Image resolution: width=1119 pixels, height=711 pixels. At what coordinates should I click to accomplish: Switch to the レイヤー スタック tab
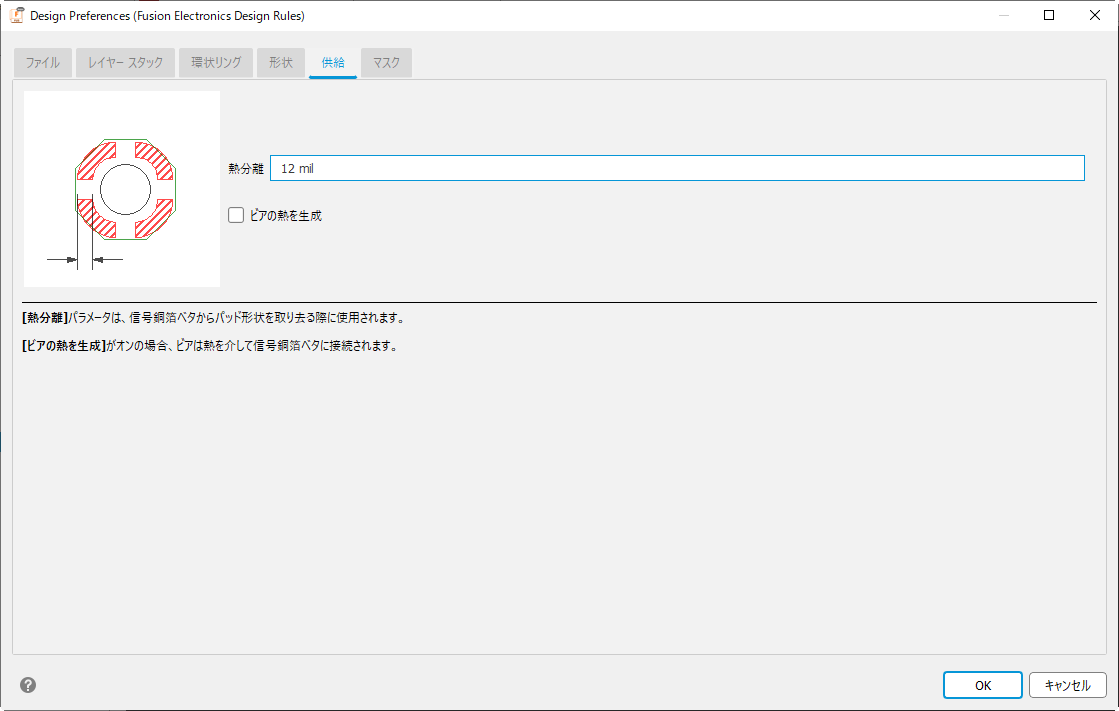point(126,63)
